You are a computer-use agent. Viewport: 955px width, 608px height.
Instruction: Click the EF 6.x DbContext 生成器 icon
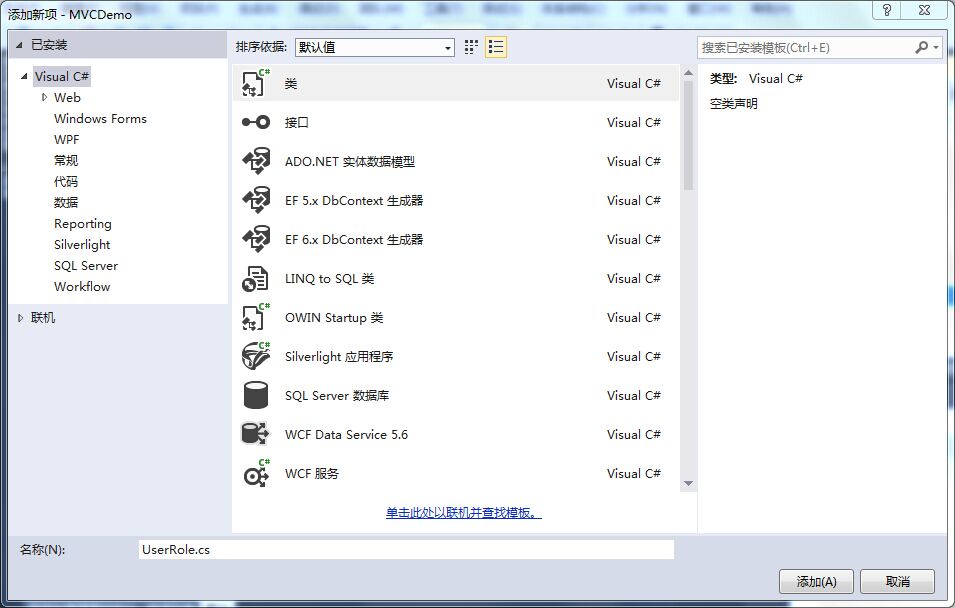pyautogui.click(x=256, y=239)
